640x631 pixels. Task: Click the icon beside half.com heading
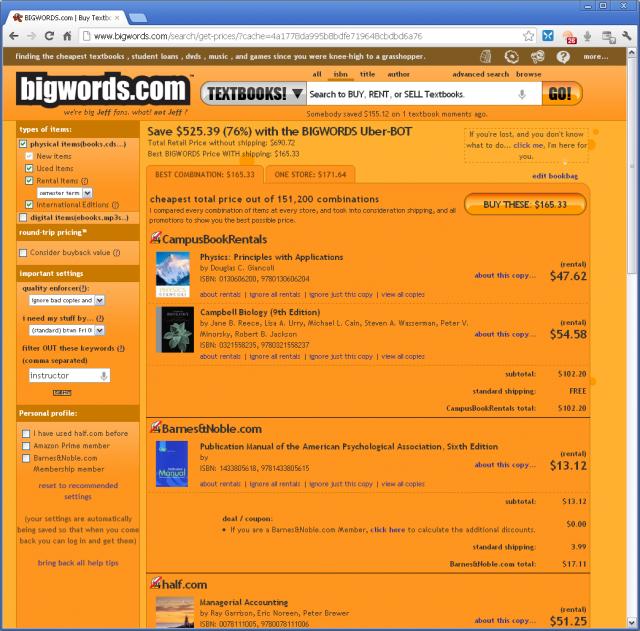click(155, 583)
